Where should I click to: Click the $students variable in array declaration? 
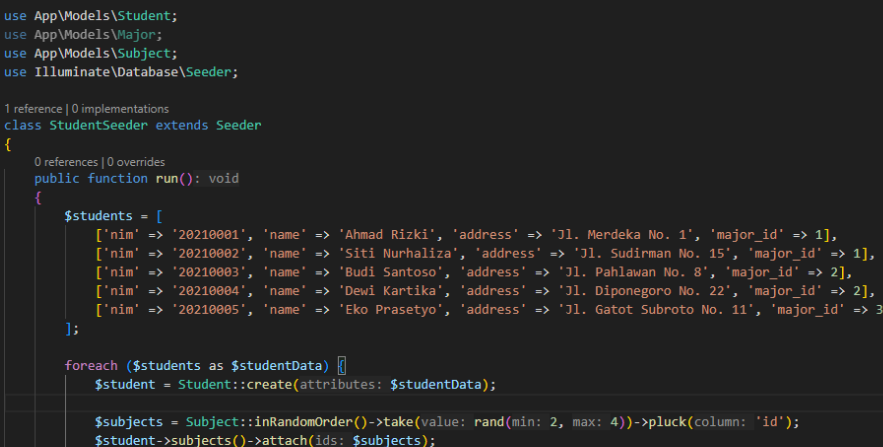point(97,215)
